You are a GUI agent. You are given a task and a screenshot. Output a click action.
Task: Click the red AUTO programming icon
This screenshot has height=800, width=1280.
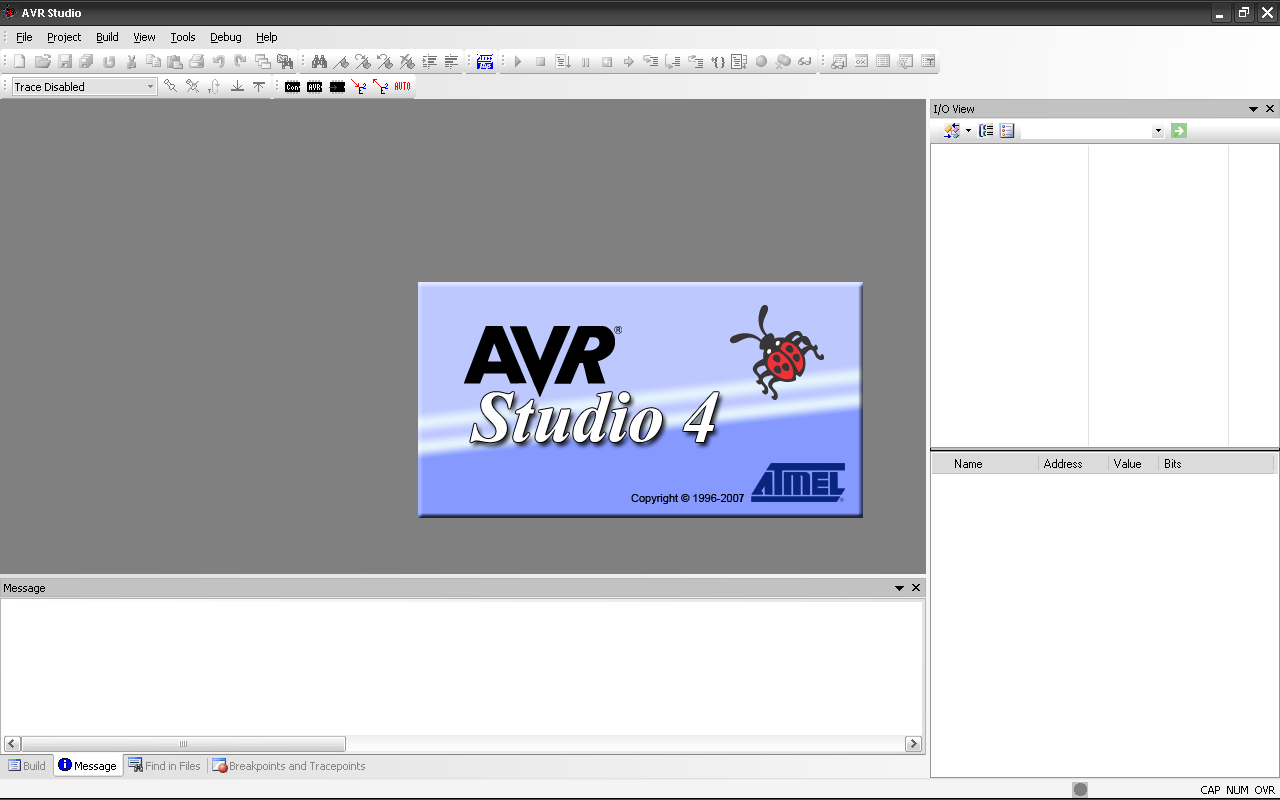pos(402,87)
